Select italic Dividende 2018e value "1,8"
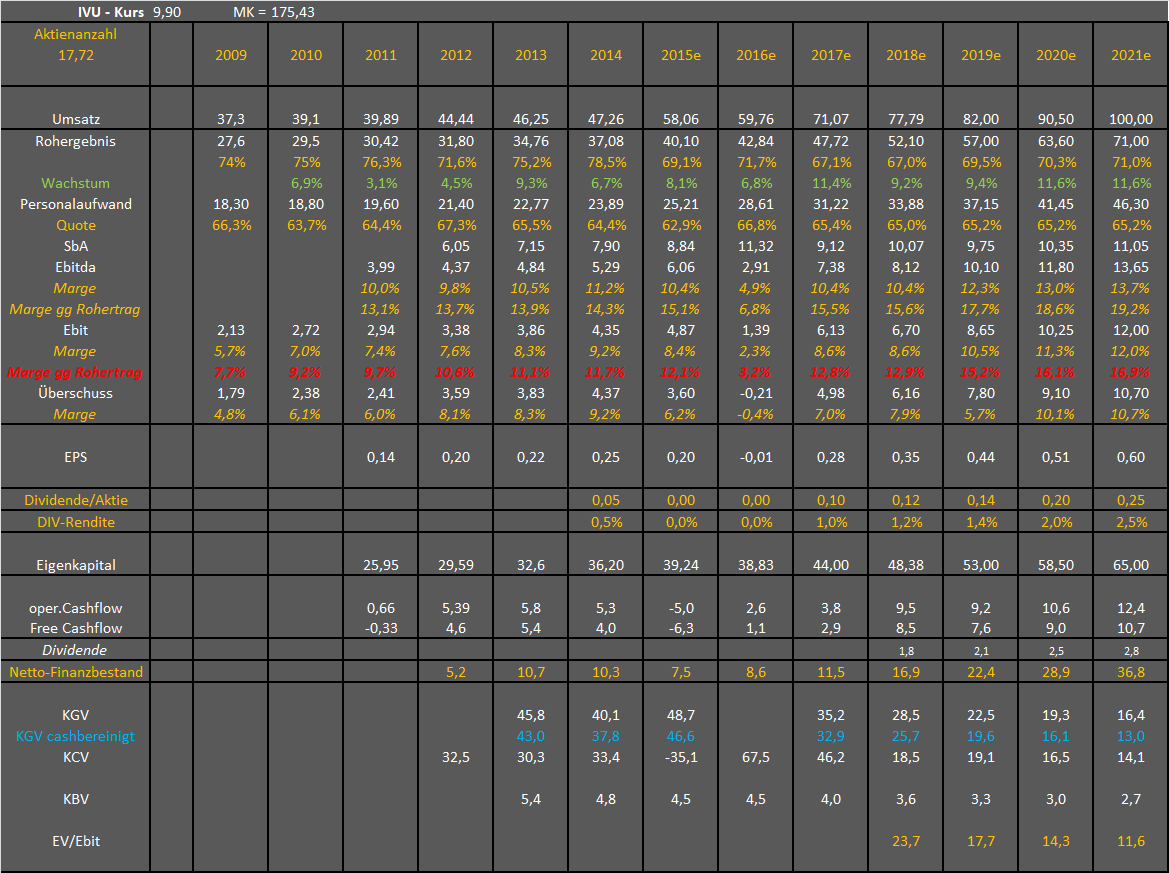 point(906,651)
